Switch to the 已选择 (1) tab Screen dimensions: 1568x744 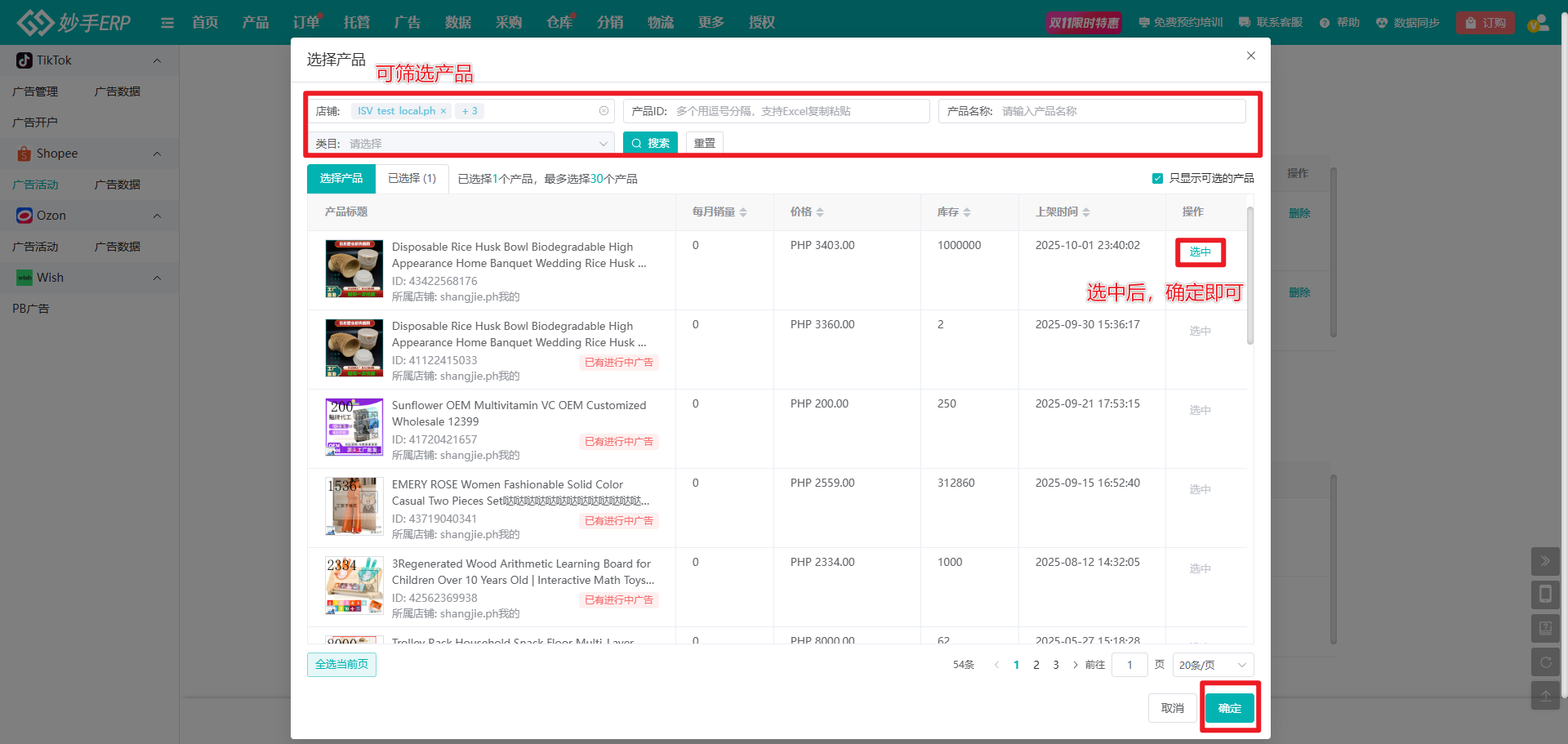(x=412, y=178)
